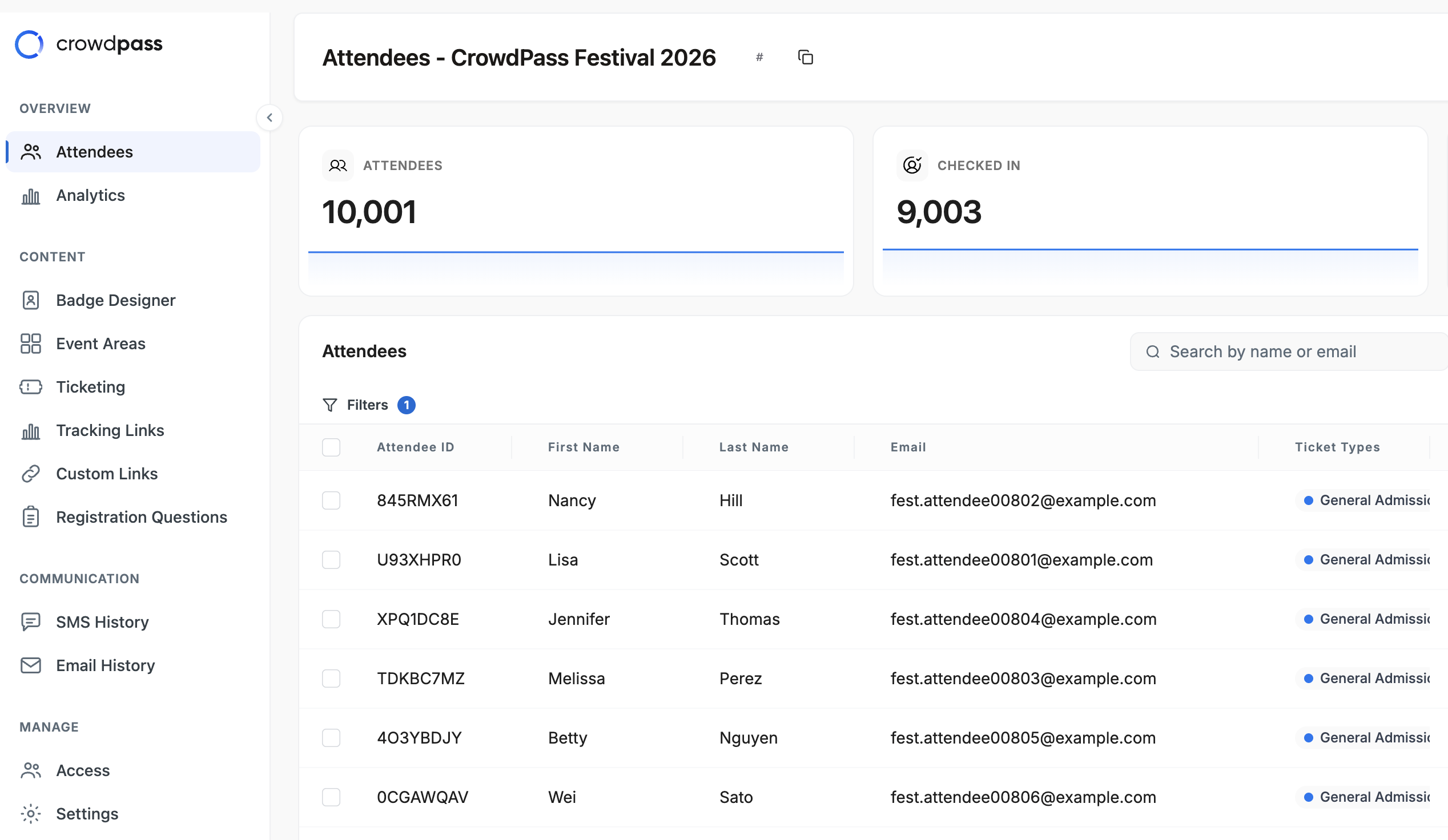This screenshot has height=840, width=1448.
Task: Open Email History page
Action: click(132, 665)
